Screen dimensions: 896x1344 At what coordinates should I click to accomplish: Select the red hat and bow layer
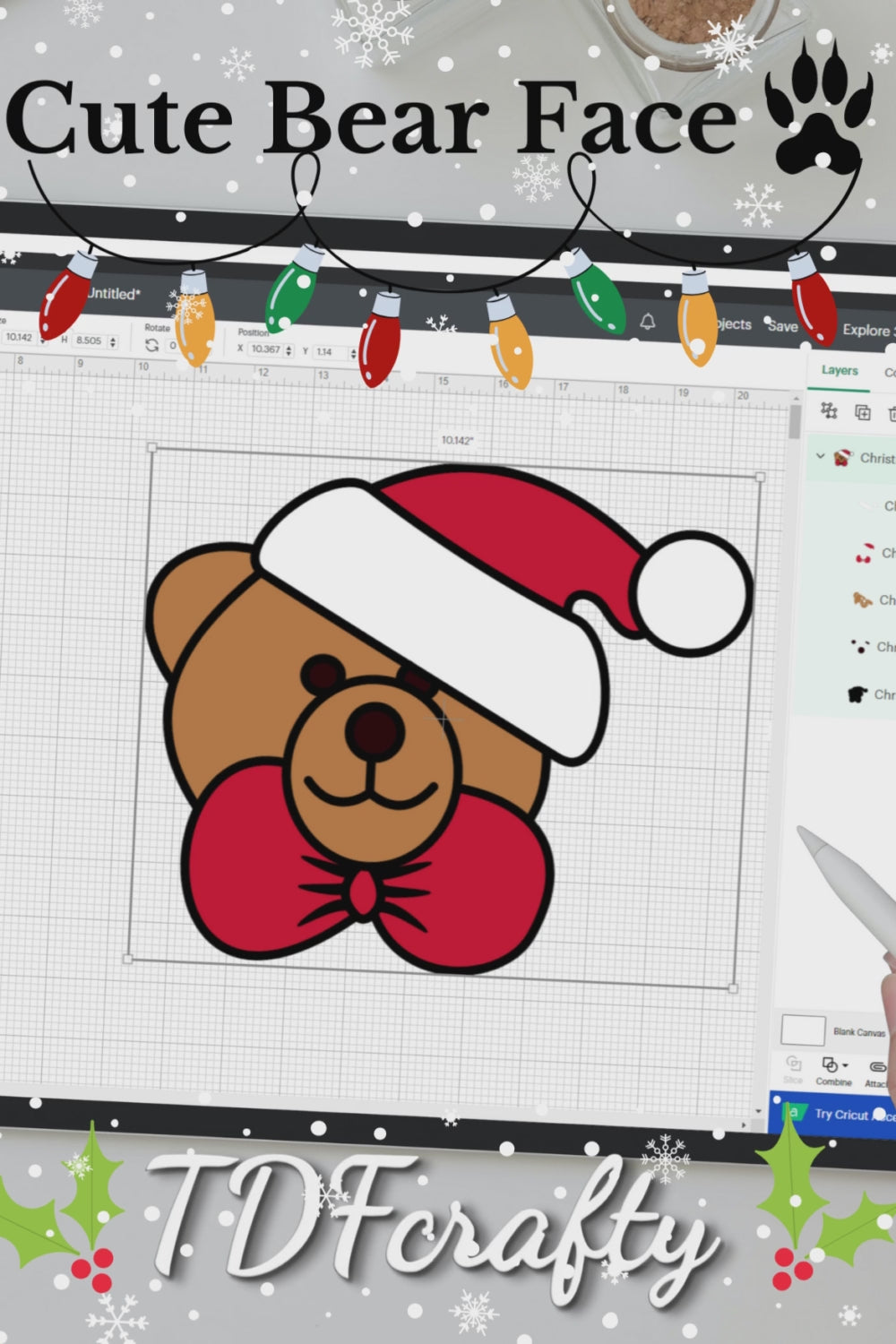(864, 552)
